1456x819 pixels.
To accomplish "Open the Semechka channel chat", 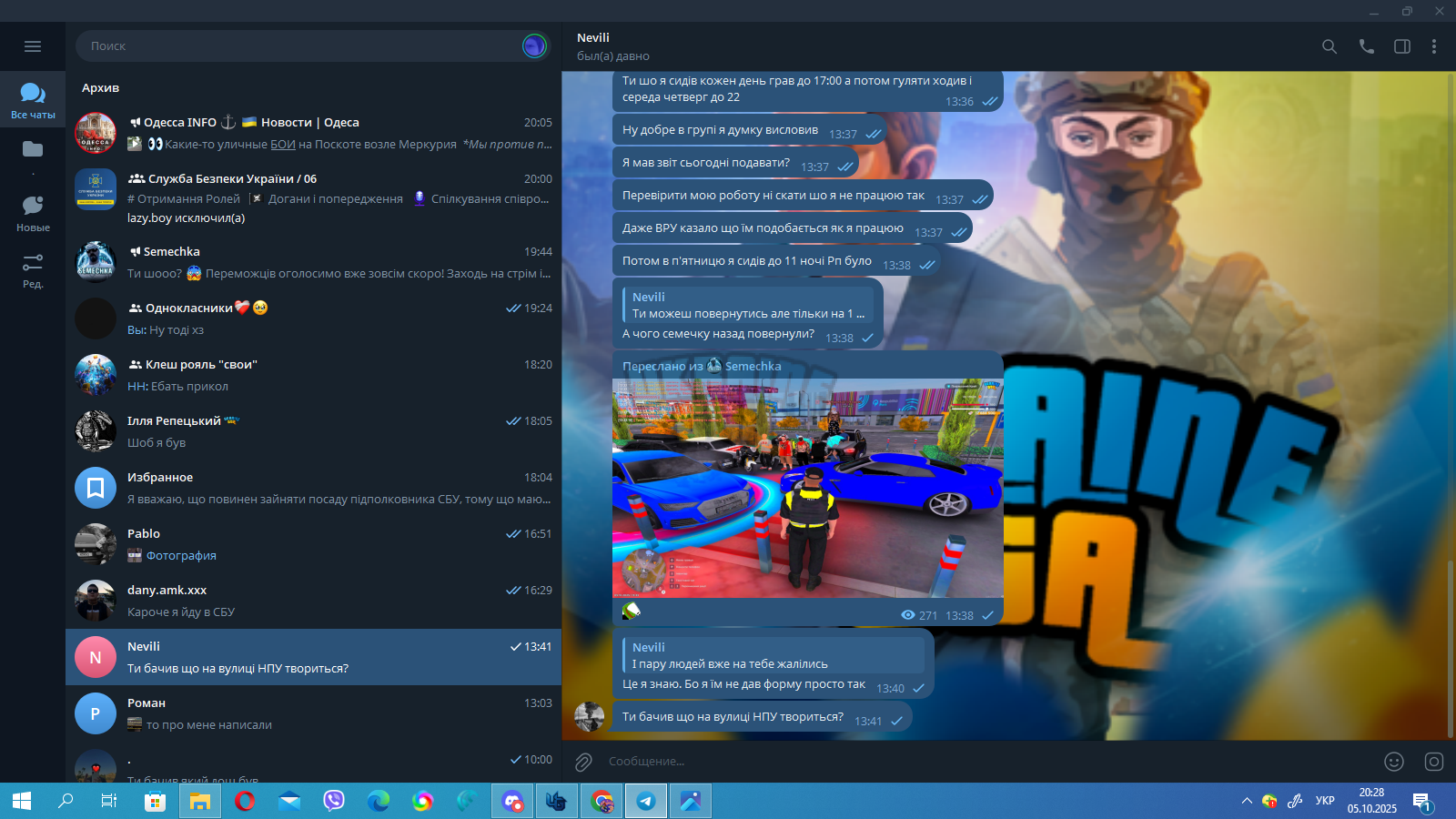I will pos(313,262).
